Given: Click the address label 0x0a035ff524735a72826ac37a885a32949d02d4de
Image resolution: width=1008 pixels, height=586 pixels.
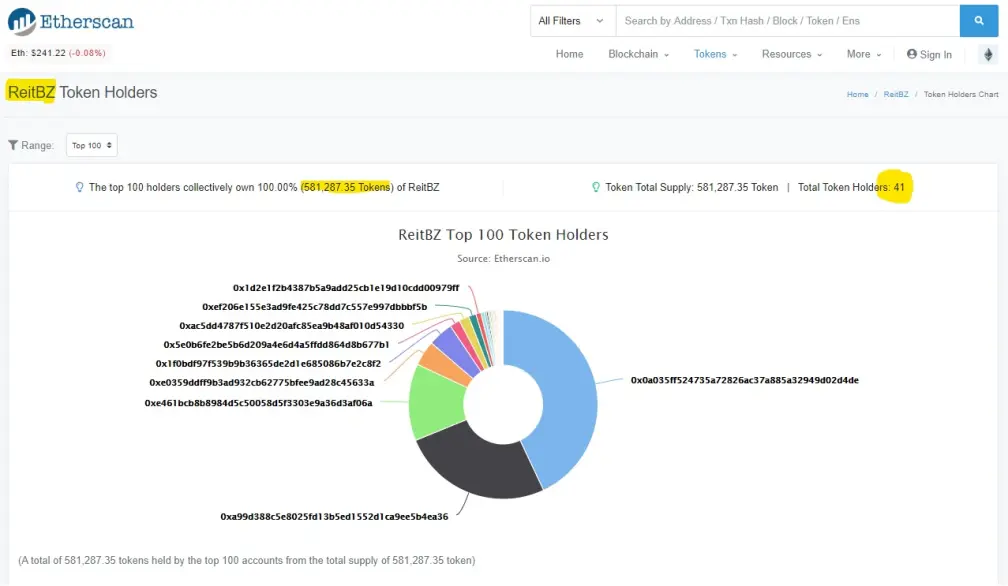Looking at the screenshot, I should click(744, 380).
